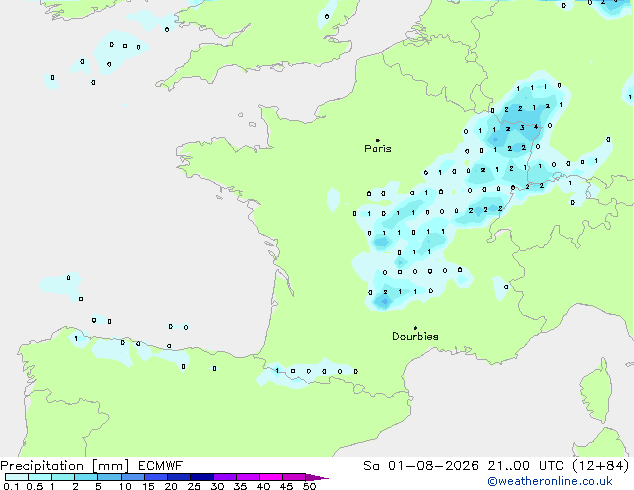Click the '10' legend scale label
Image resolution: width=634 pixels, height=490 pixels.
click(125, 486)
